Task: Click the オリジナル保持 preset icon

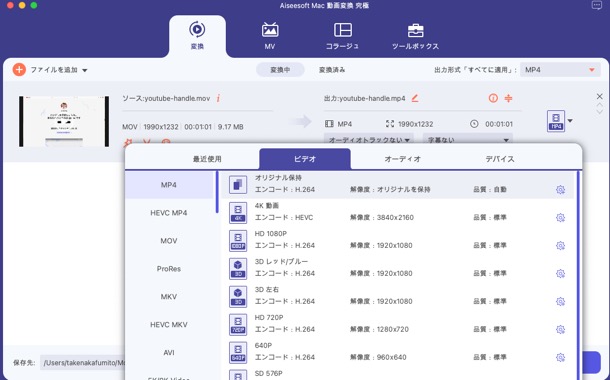Action: [238, 184]
